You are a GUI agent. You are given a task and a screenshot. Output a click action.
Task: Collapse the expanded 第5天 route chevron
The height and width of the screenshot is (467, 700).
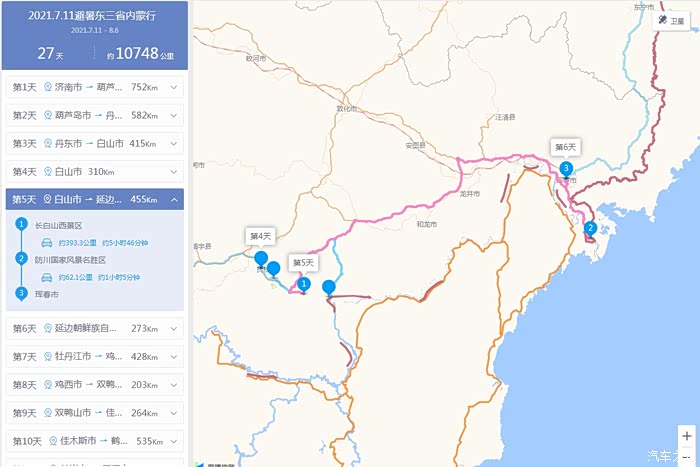pos(174,199)
